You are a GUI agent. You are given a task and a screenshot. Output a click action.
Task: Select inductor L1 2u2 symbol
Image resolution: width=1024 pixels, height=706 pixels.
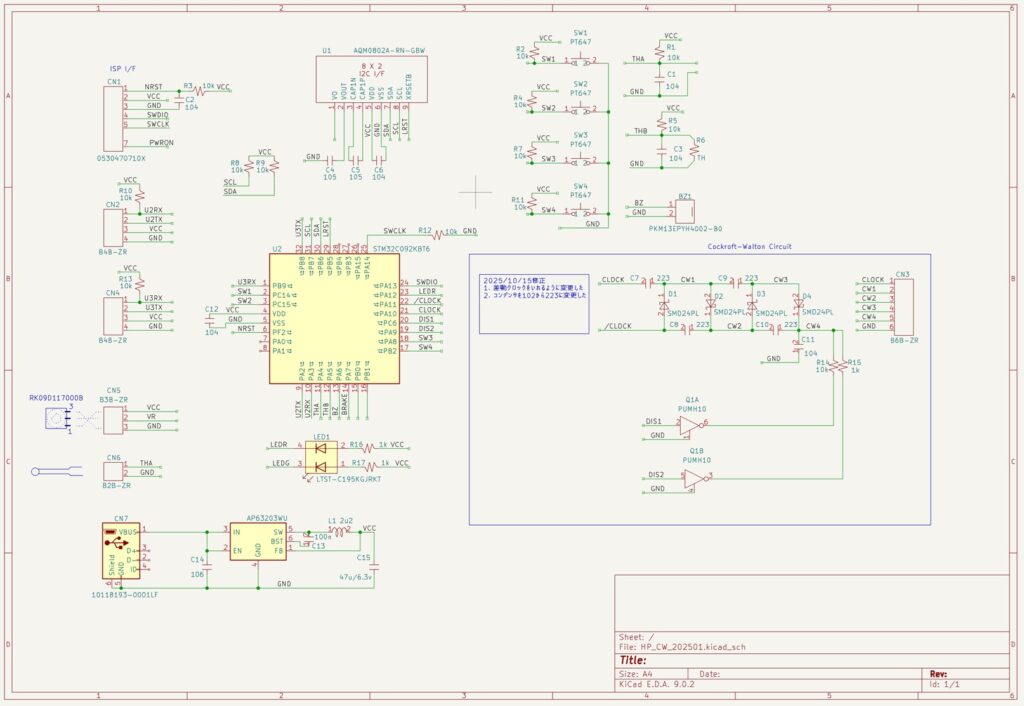[x=341, y=533]
